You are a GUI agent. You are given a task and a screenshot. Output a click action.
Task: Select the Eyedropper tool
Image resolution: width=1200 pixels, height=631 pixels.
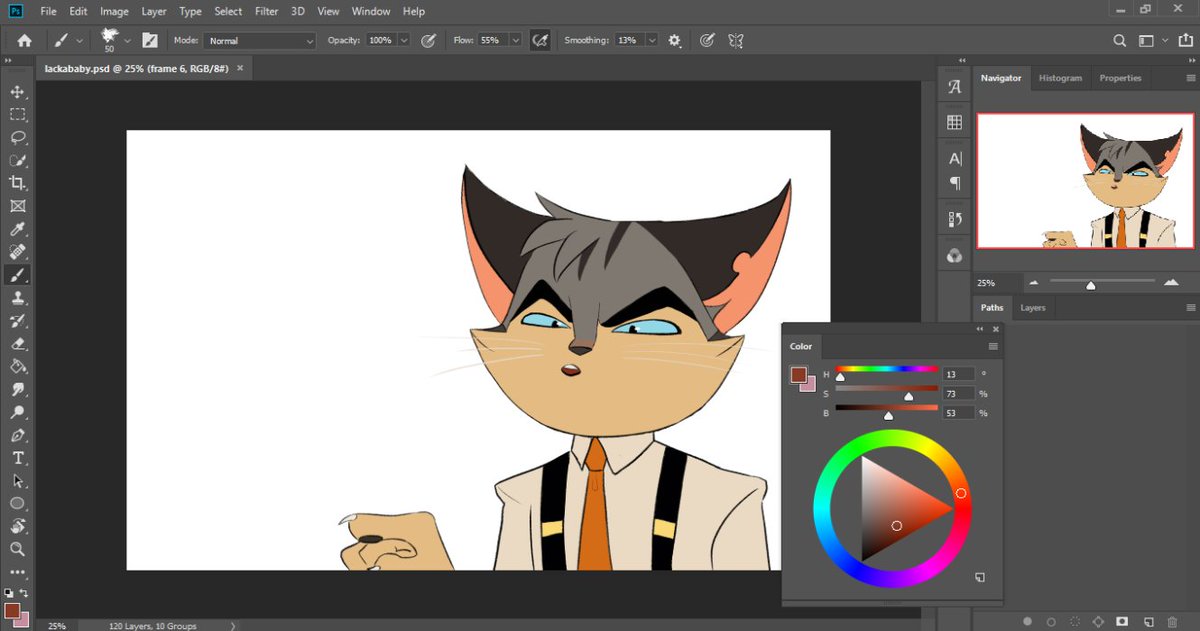[17, 229]
